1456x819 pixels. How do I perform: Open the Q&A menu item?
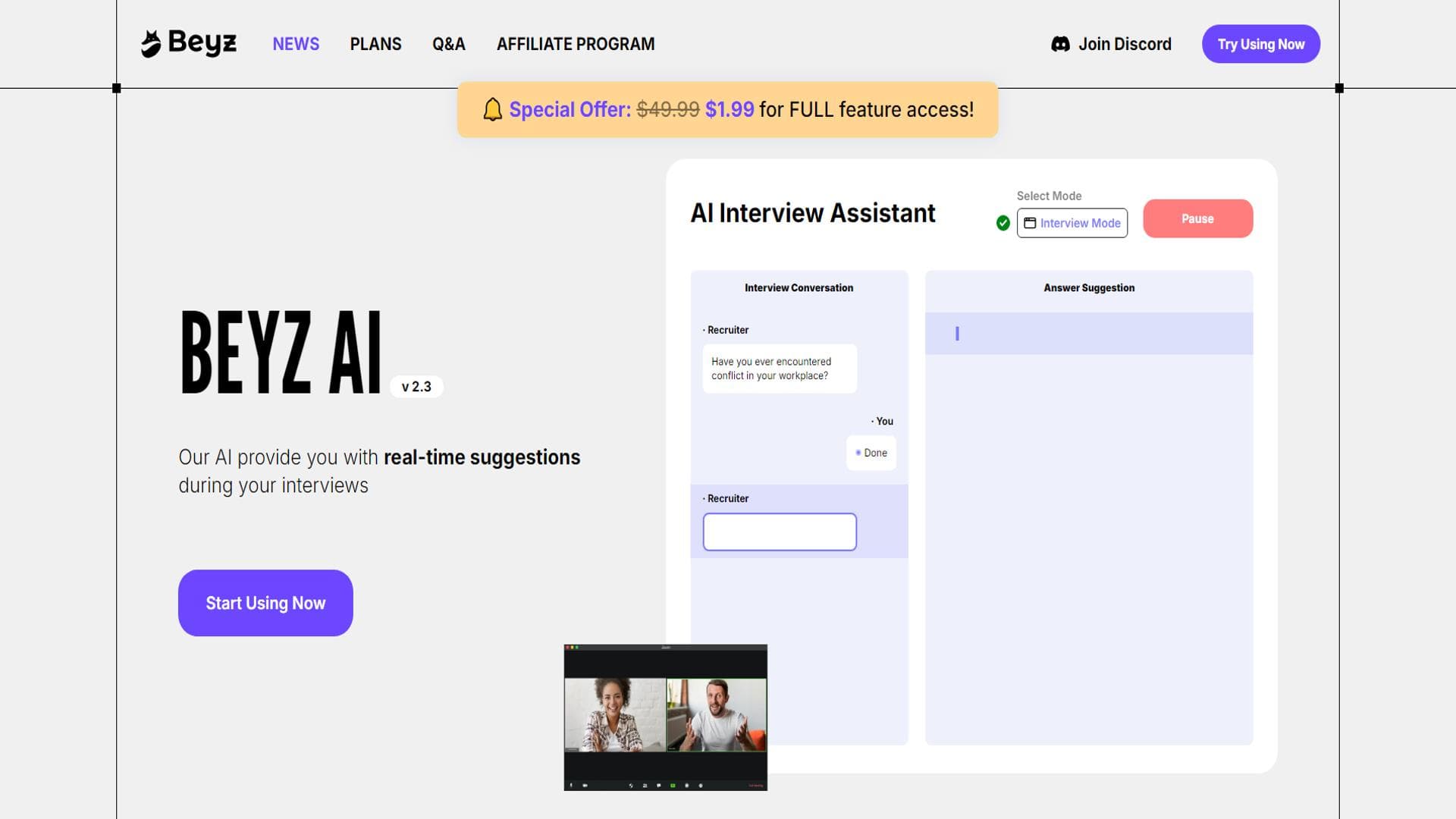click(x=449, y=44)
